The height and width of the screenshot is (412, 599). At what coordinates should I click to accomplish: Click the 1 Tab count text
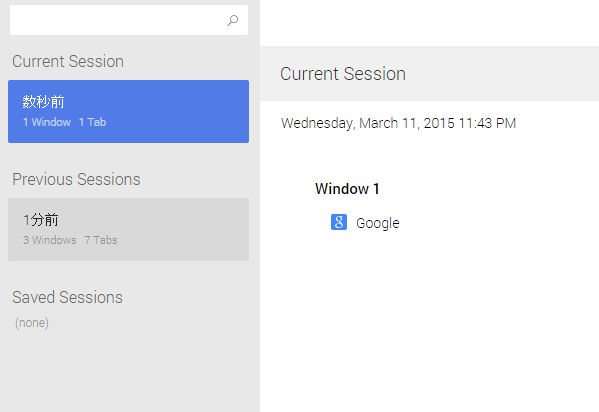pyautogui.click(x=92, y=122)
